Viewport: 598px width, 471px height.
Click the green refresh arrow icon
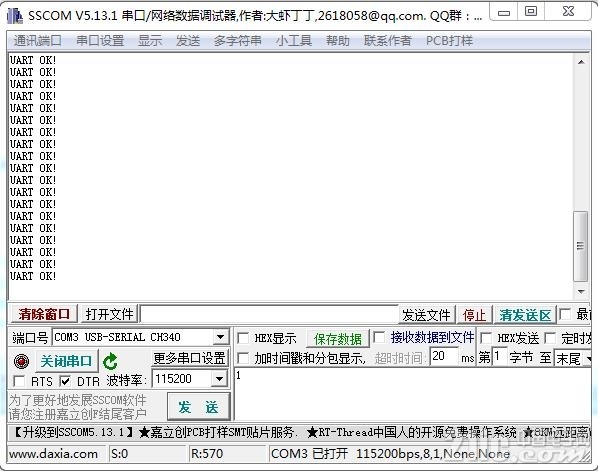click(x=111, y=362)
